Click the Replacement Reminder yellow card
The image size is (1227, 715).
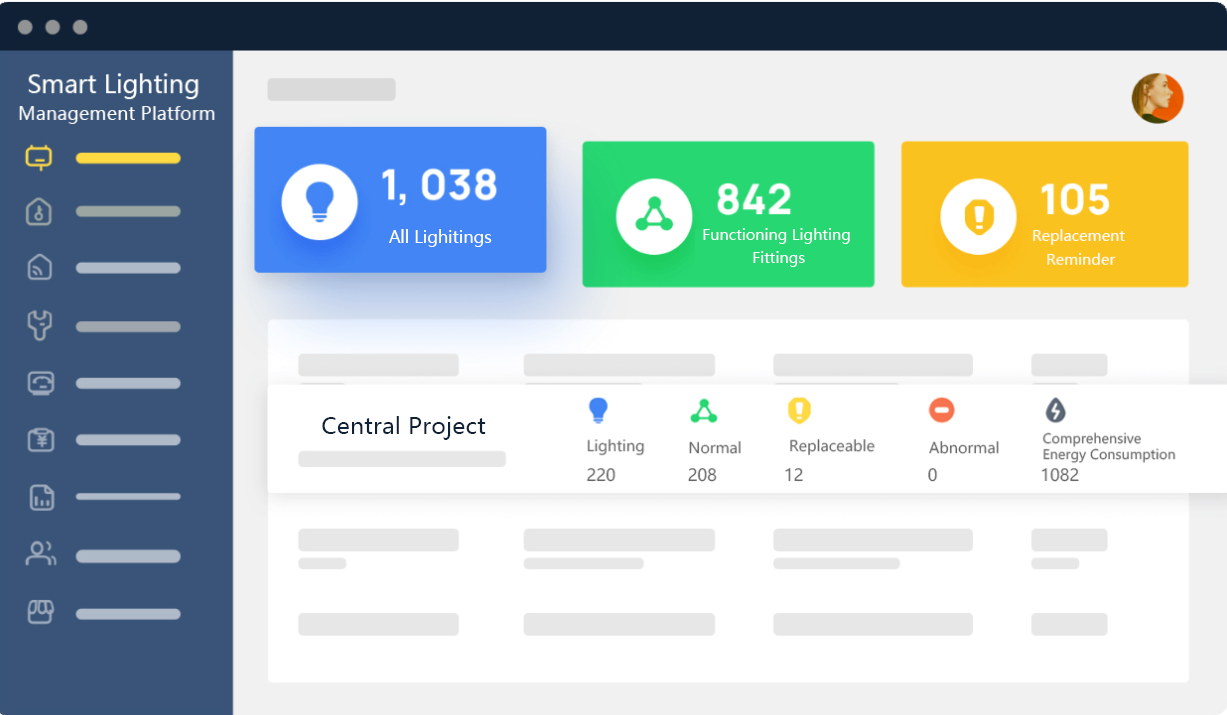(1044, 214)
